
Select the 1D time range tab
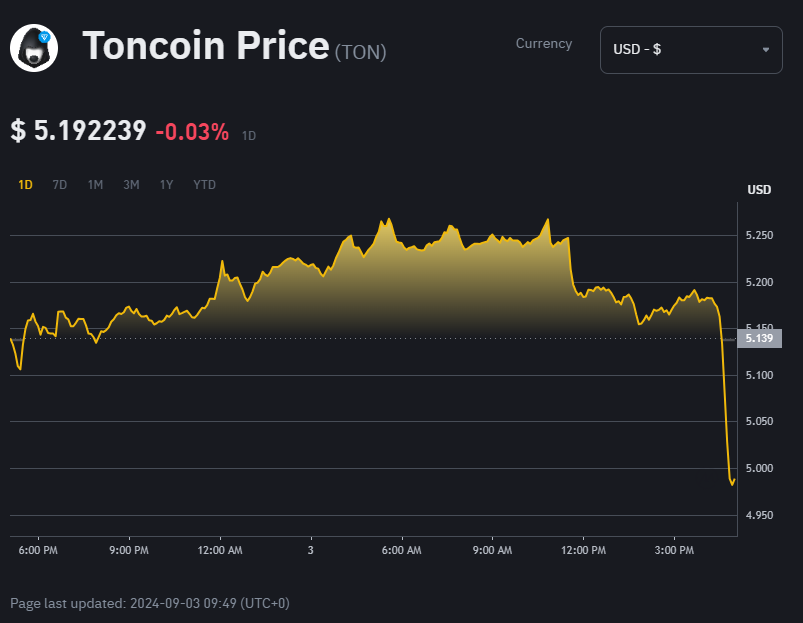tap(26, 185)
